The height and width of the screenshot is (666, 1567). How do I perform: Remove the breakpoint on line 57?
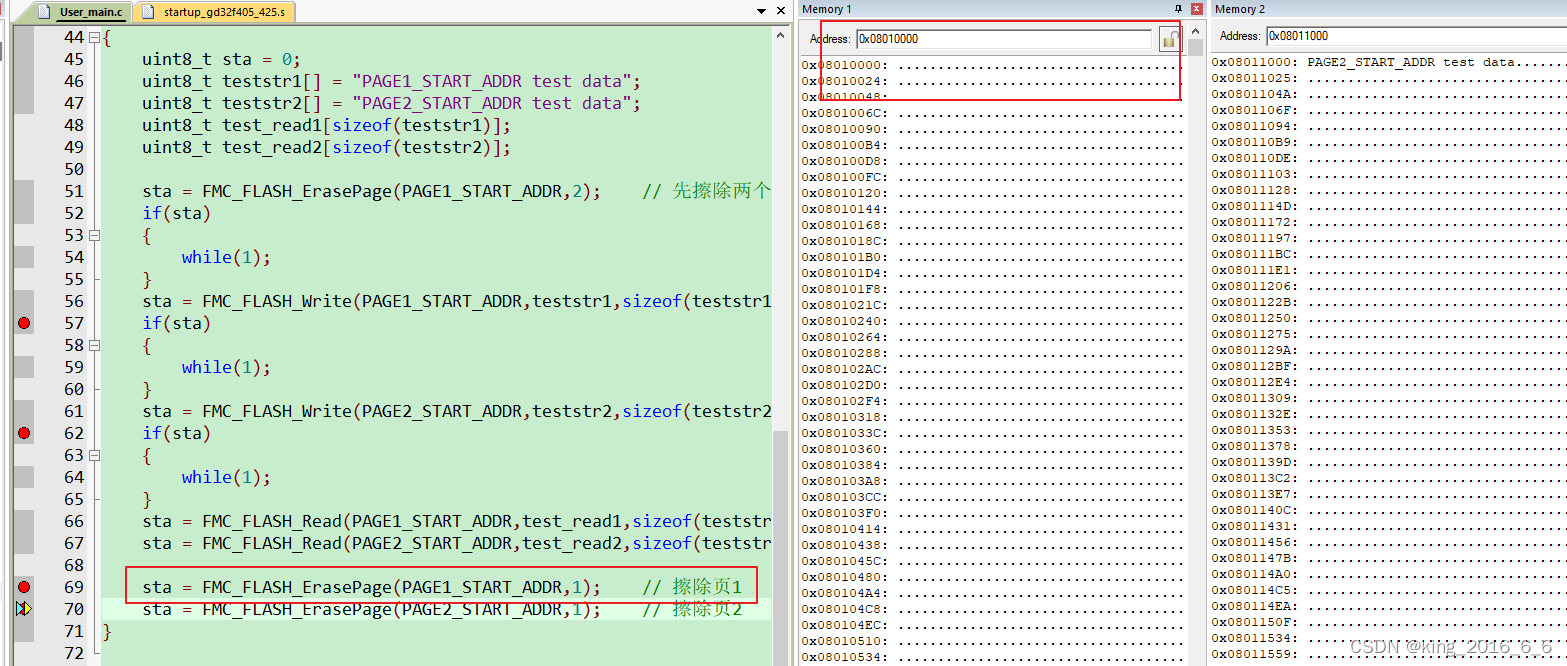pos(23,322)
